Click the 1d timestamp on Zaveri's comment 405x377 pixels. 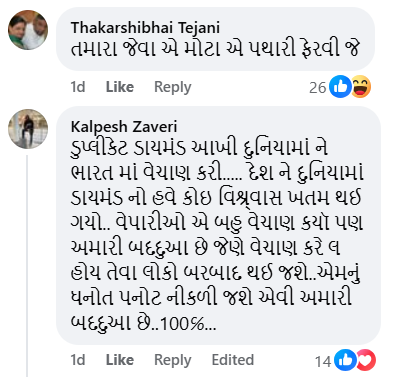78,360
